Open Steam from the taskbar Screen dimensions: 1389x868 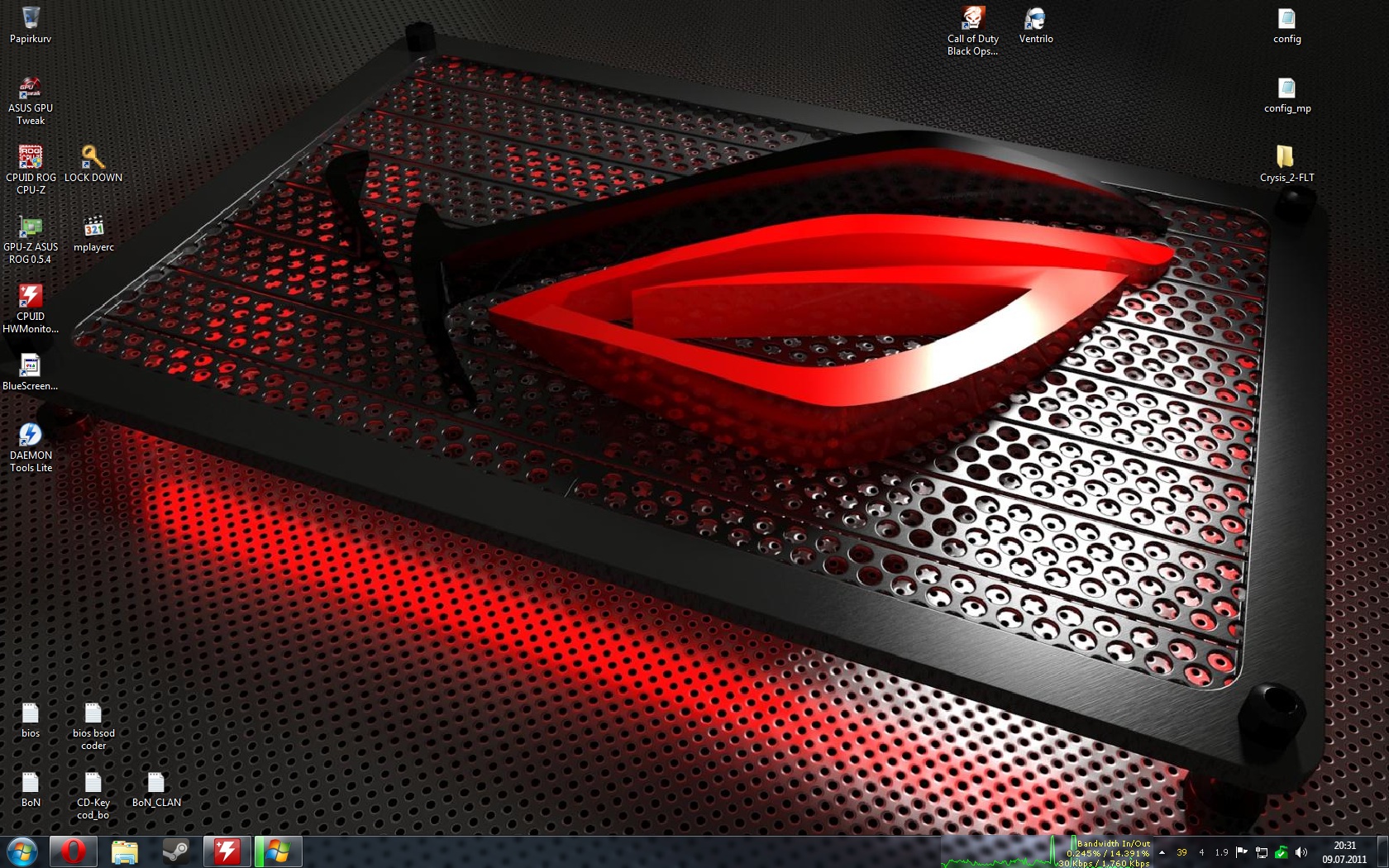point(176,851)
